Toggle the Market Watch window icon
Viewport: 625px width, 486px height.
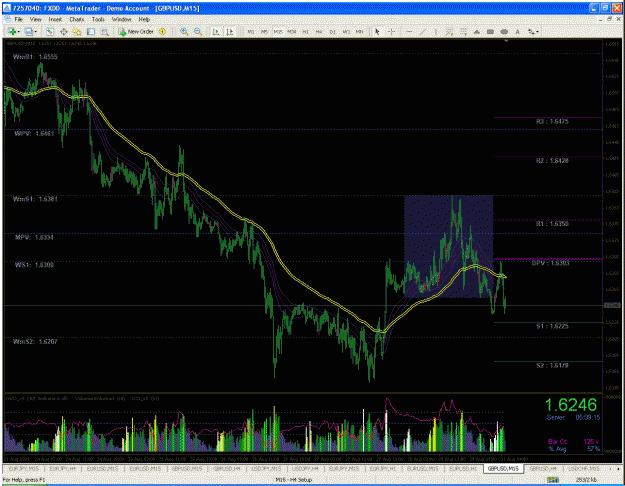[50, 31]
